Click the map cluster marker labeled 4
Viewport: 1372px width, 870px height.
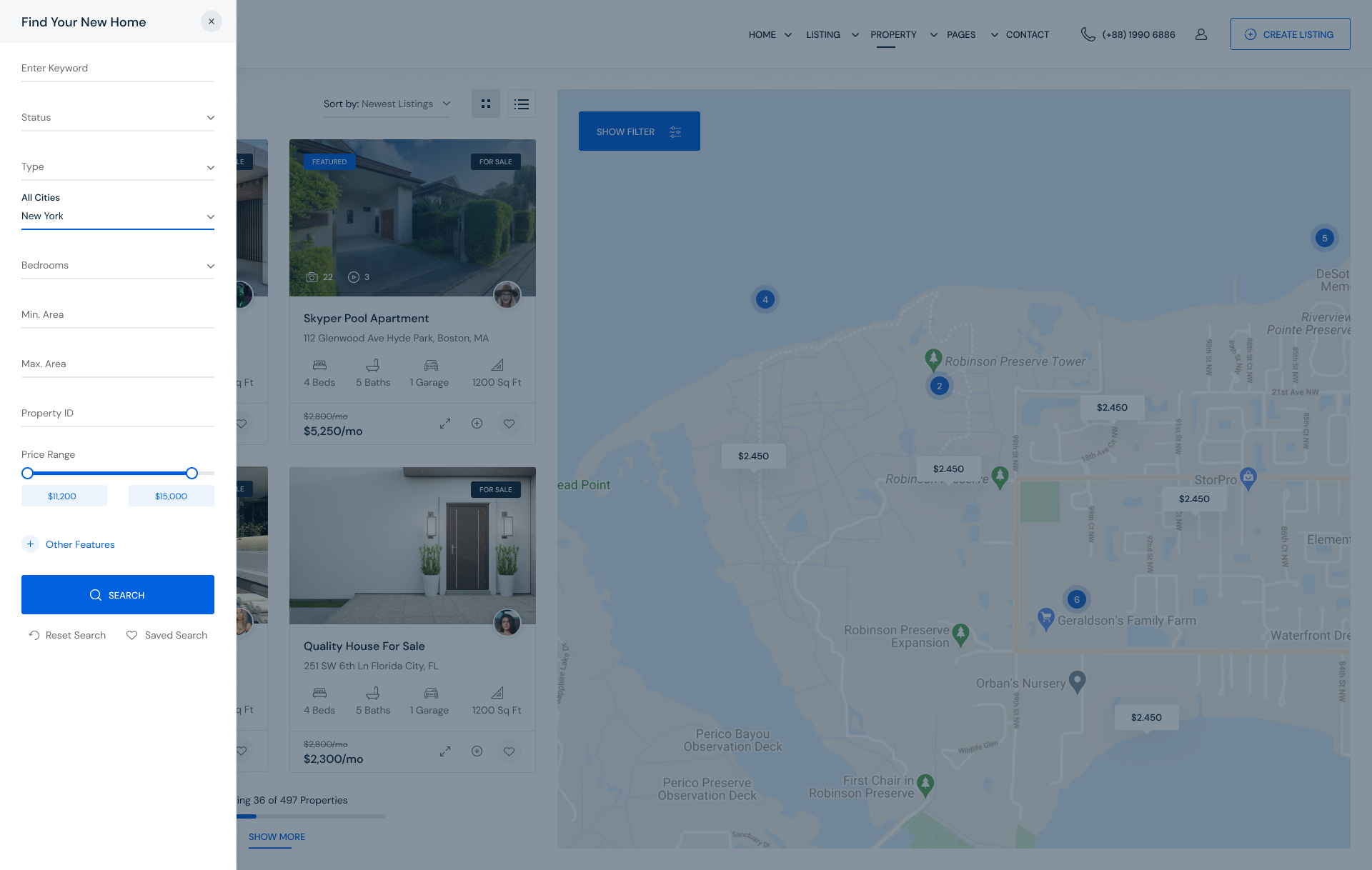[765, 299]
